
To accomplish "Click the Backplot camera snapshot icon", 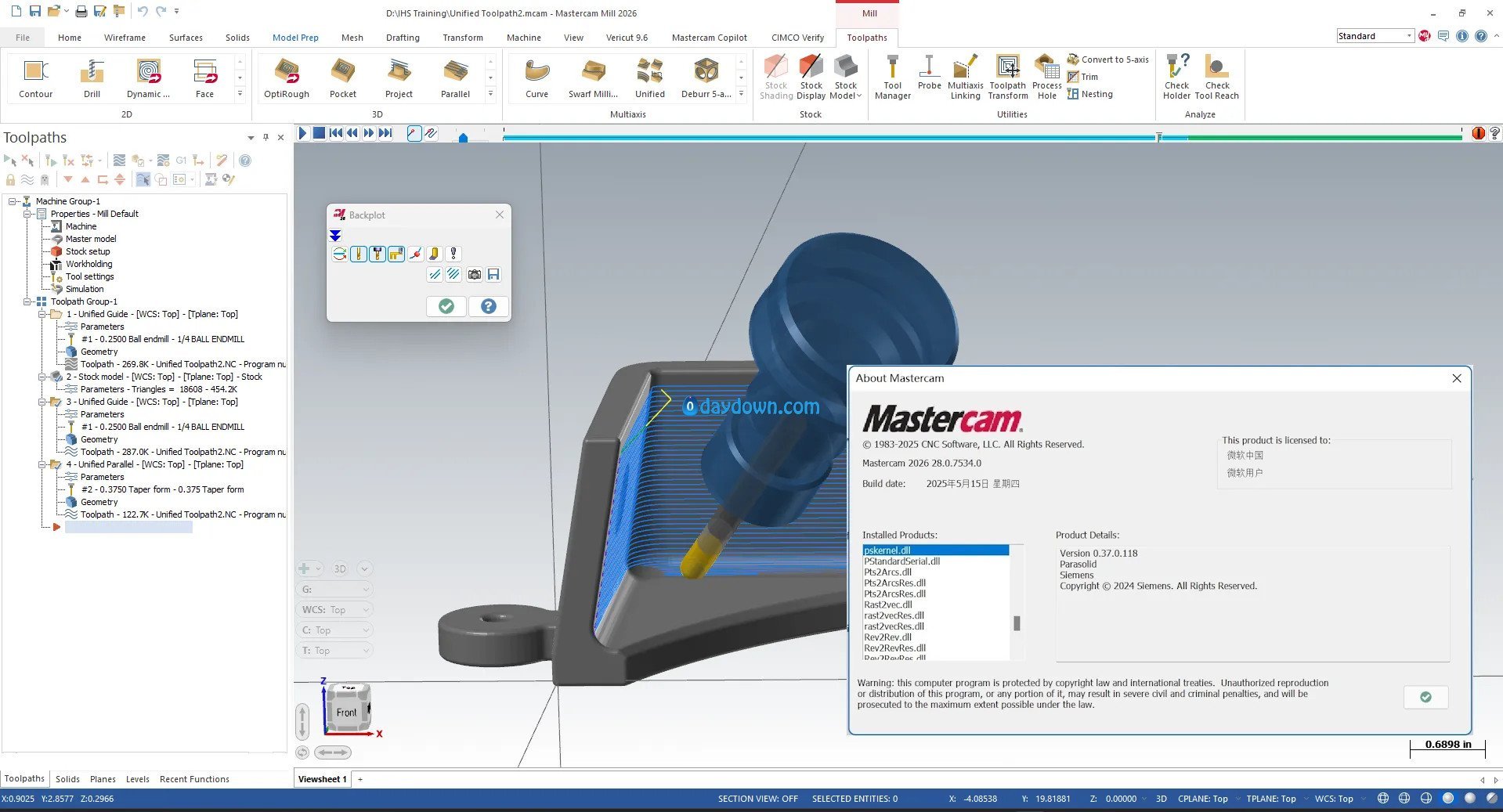I will [x=474, y=274].
